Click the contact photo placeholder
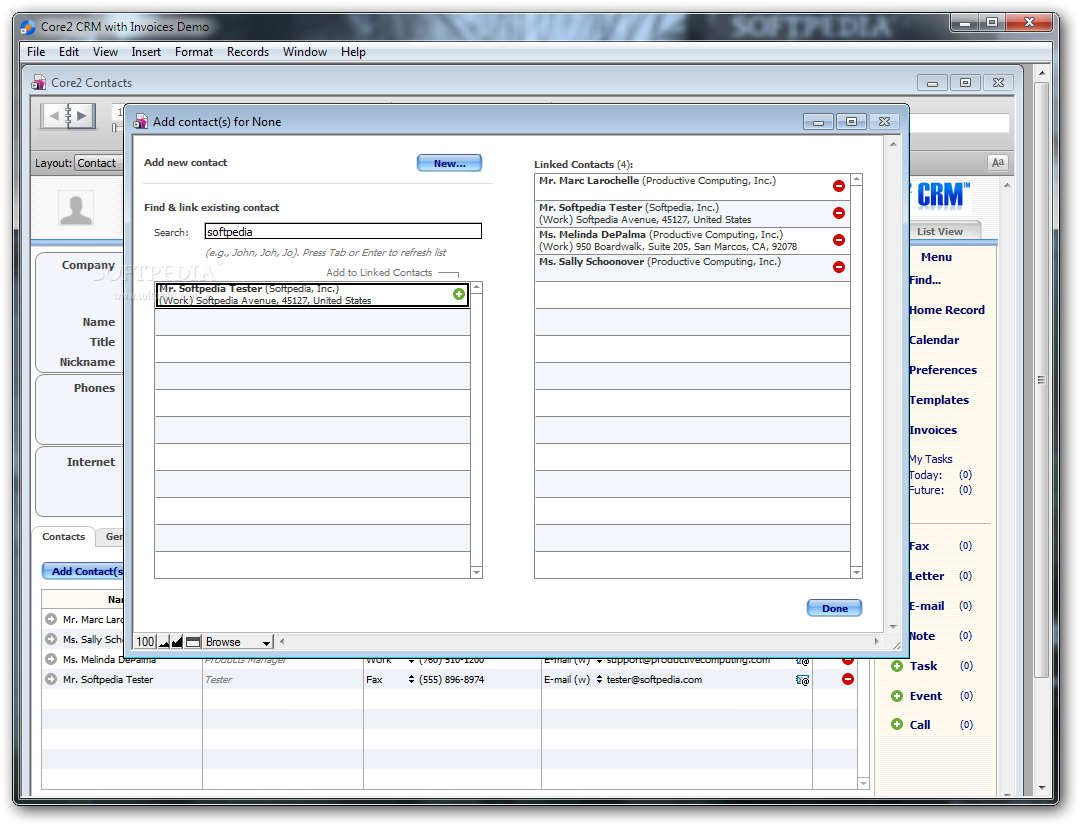This screenshot has height=826, width=1080. point(76,209)
